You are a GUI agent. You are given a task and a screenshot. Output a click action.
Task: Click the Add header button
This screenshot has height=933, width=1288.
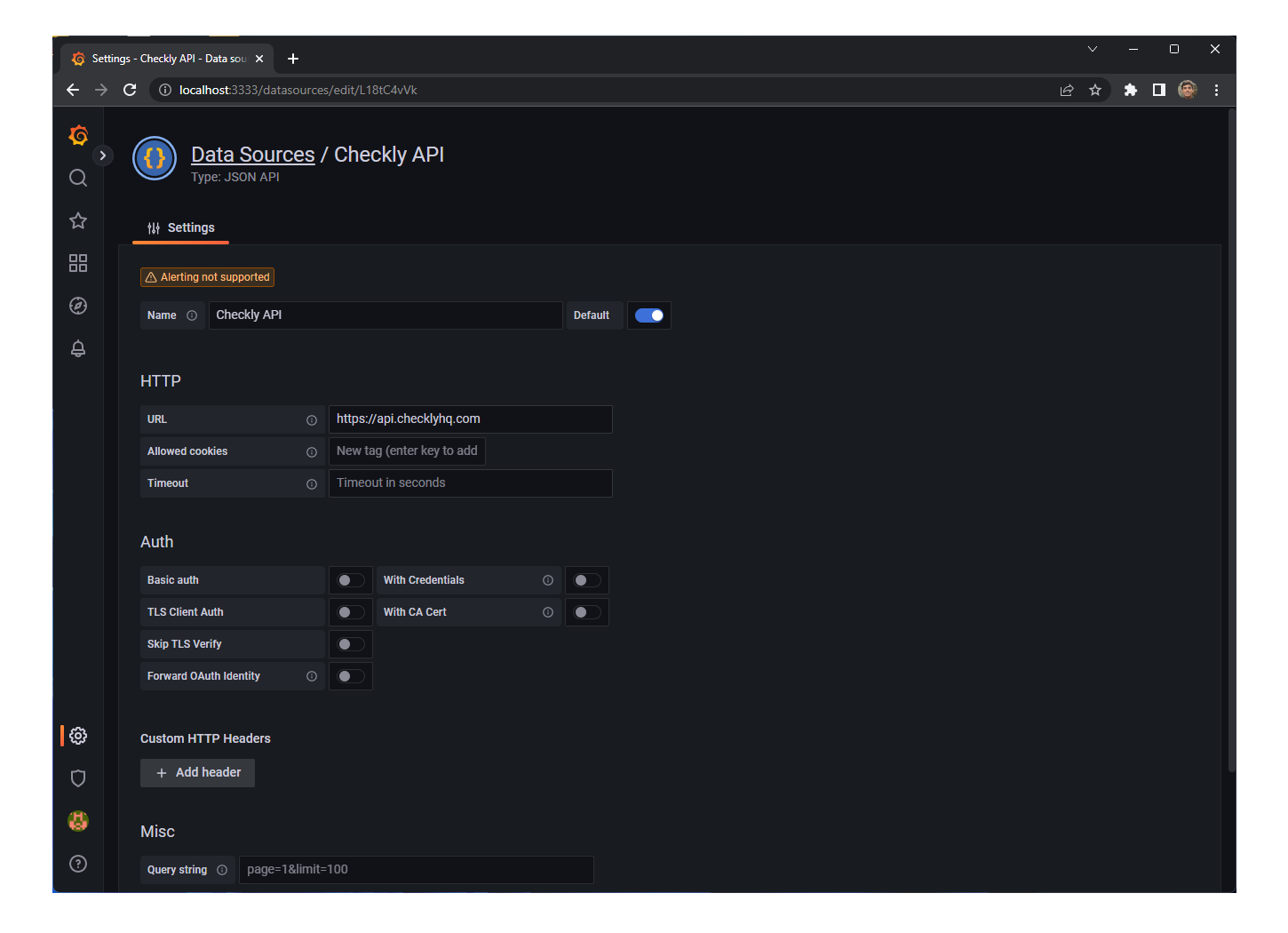(197, 772)
